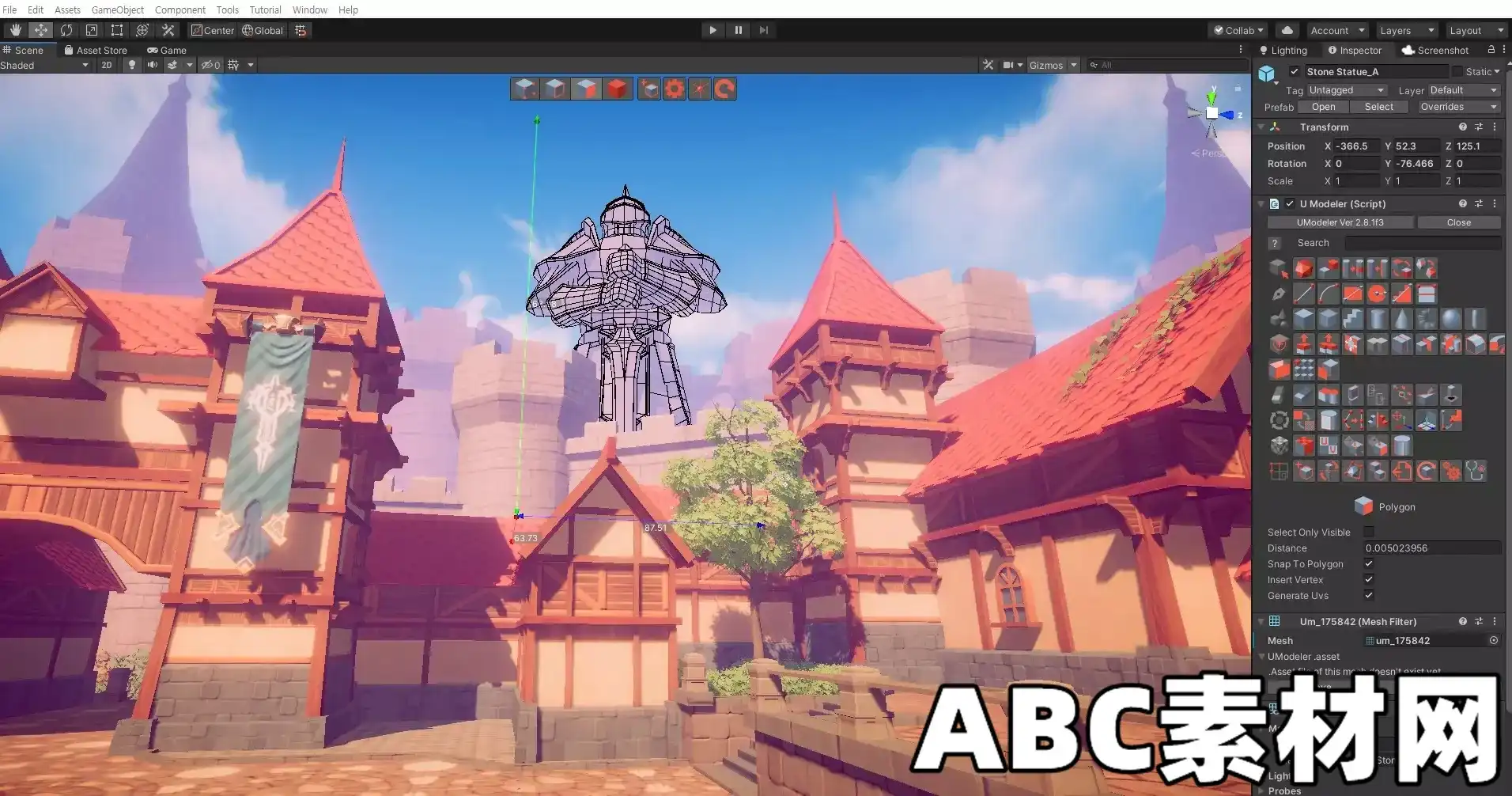Click the UModeler Close button
The width and height of the screenshot is (1512, 796).
coord(1458,222)
